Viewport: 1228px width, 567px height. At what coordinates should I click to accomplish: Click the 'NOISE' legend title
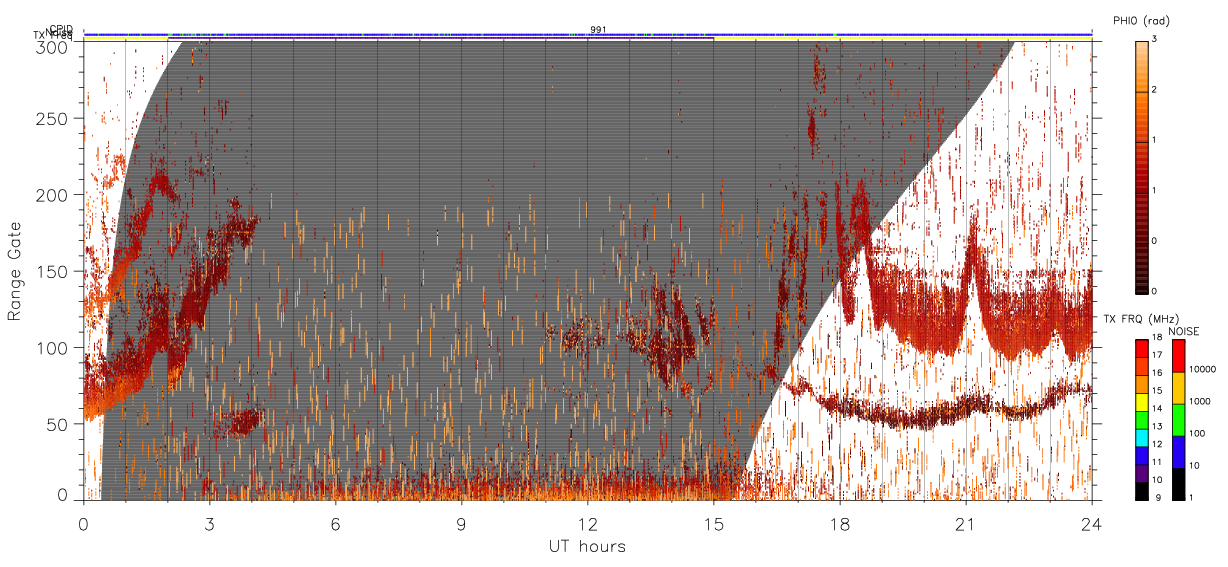tap(1183, 331)
